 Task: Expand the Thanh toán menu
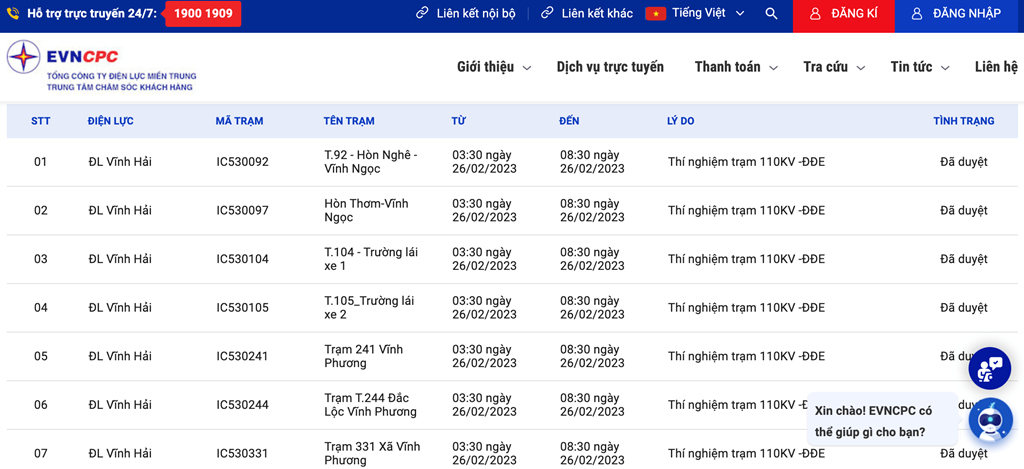[735, 67]
